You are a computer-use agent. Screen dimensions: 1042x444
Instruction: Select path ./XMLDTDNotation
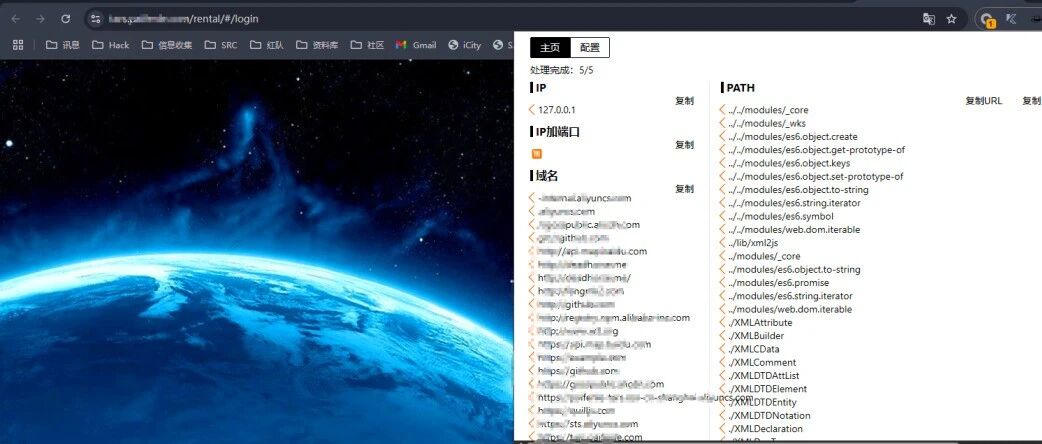point(769,415)
